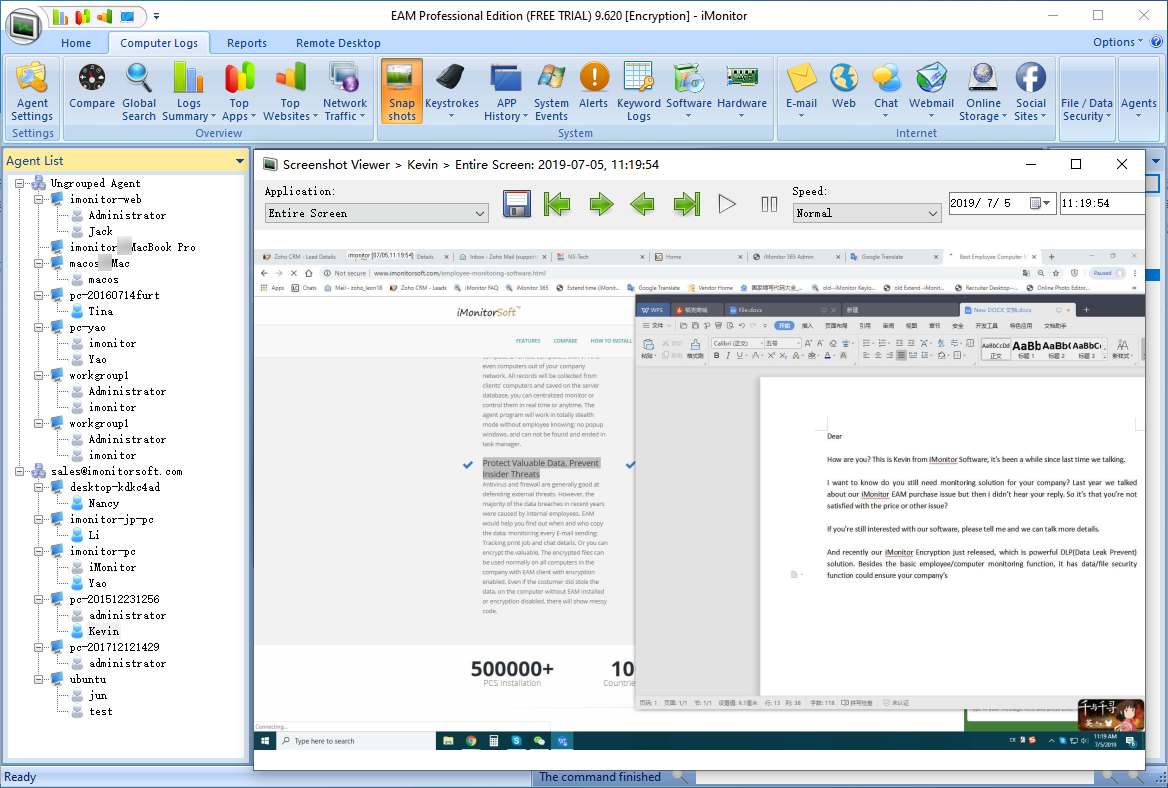This screenshot has height=788, width=1168.
Task: Jump to last screenshot
Action: pos(687,204)
